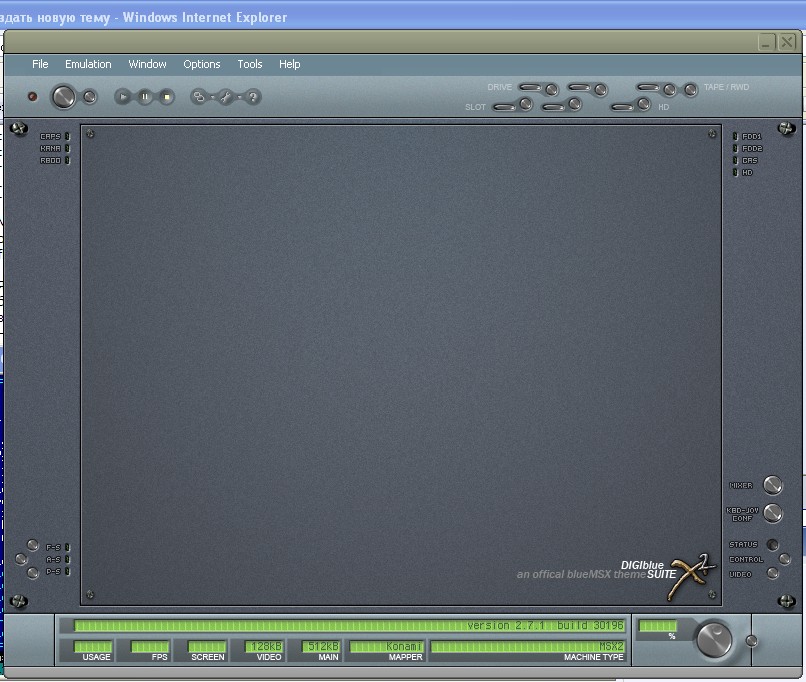Minimize the blueMSX window
806x682 pixels.
pyautogui.click(x=766, y=42)
